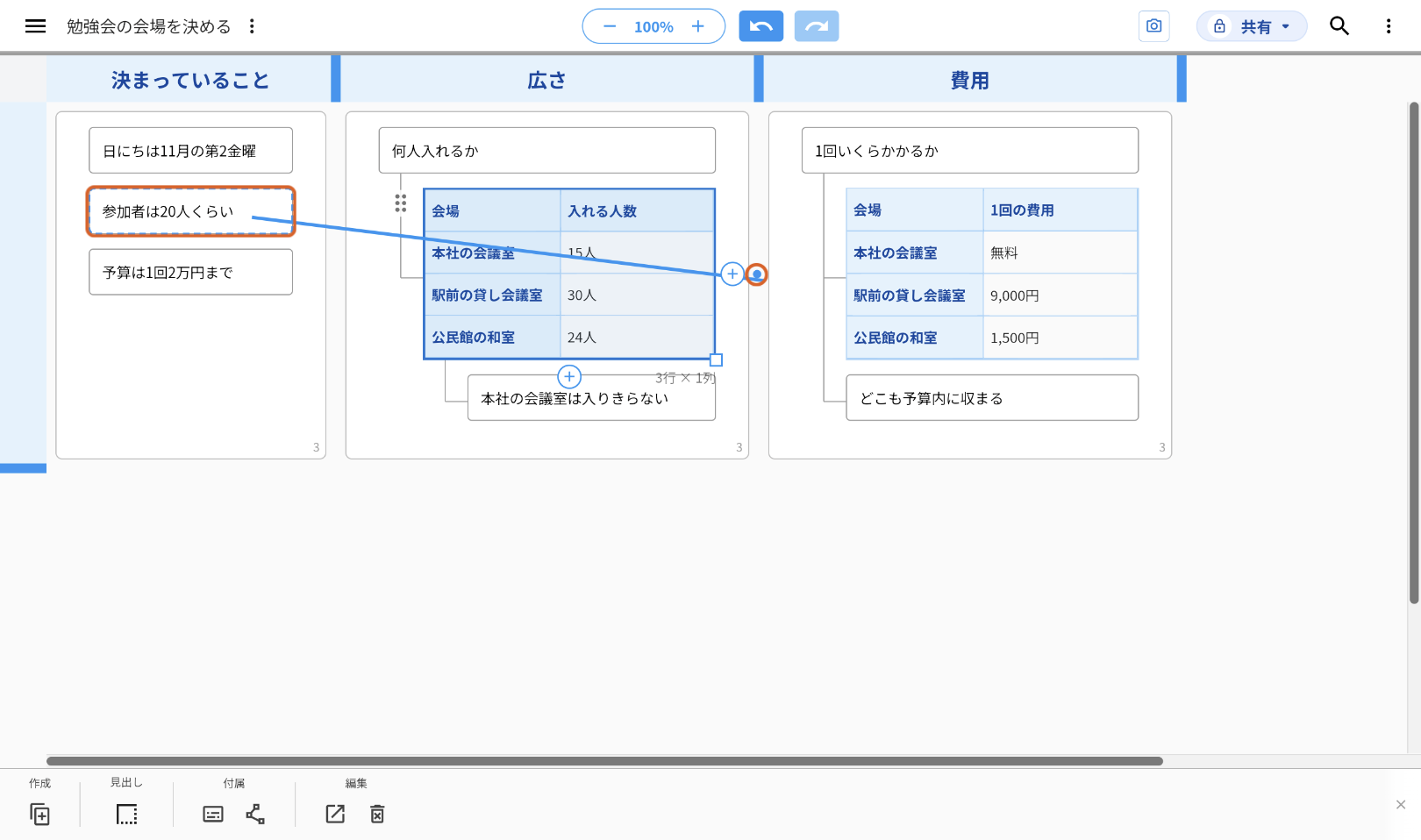Click the 付属 note caption icon
This screenshot has width=1421, height=840.
(x=213, y=814)
